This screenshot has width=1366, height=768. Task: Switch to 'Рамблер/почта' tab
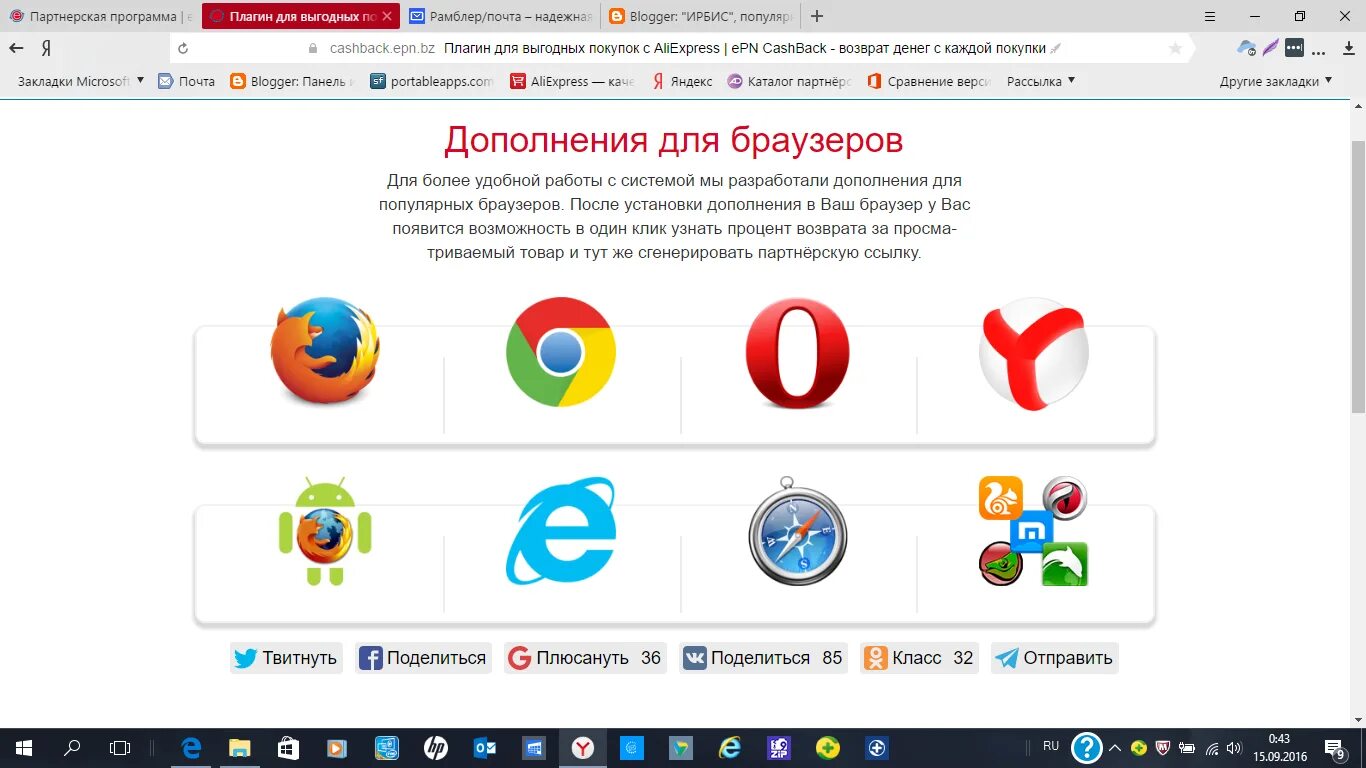(x=500, y=16)
